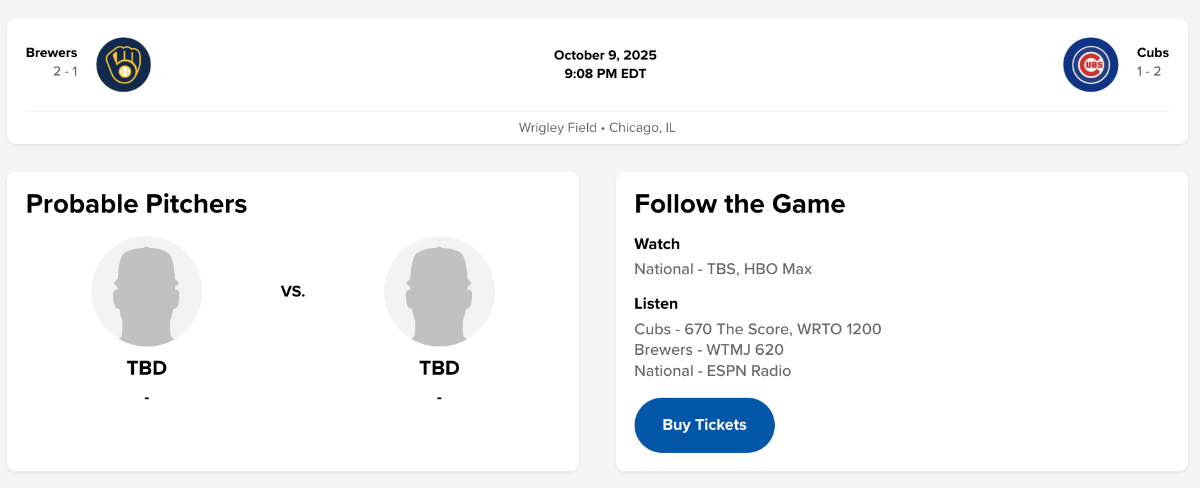Screen dimensions: 1200x488
Task: Select the Brewers WTMJ 620 radio line
Action: 708,350
